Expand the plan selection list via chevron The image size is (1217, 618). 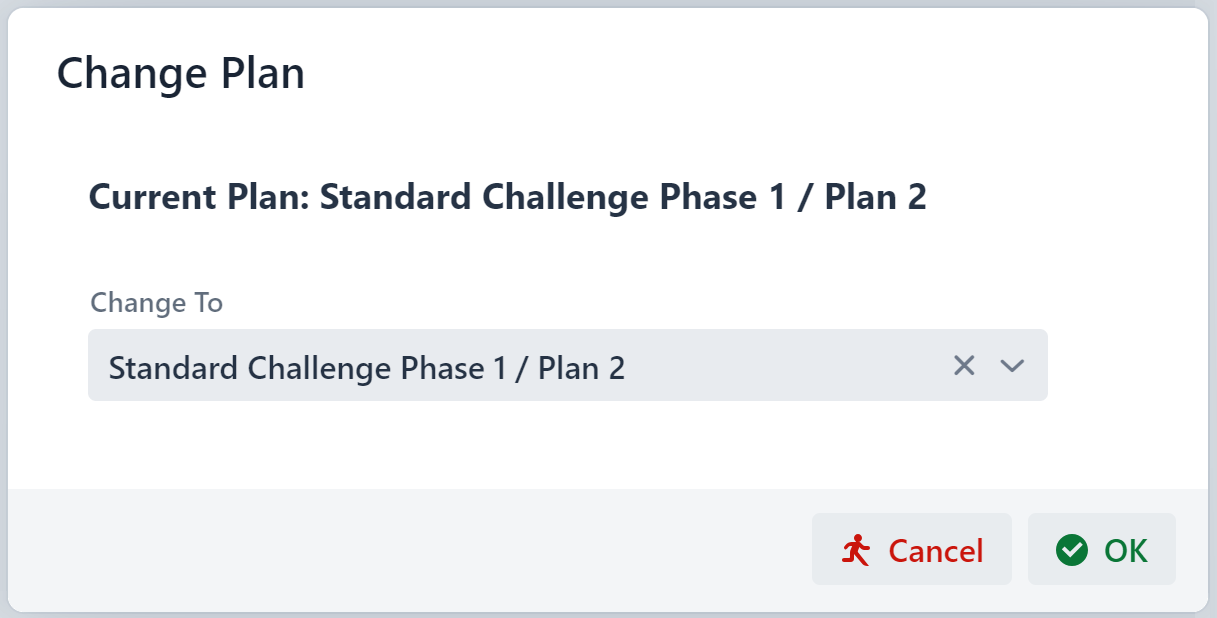pyautogui.click(x=1012, y=366)
